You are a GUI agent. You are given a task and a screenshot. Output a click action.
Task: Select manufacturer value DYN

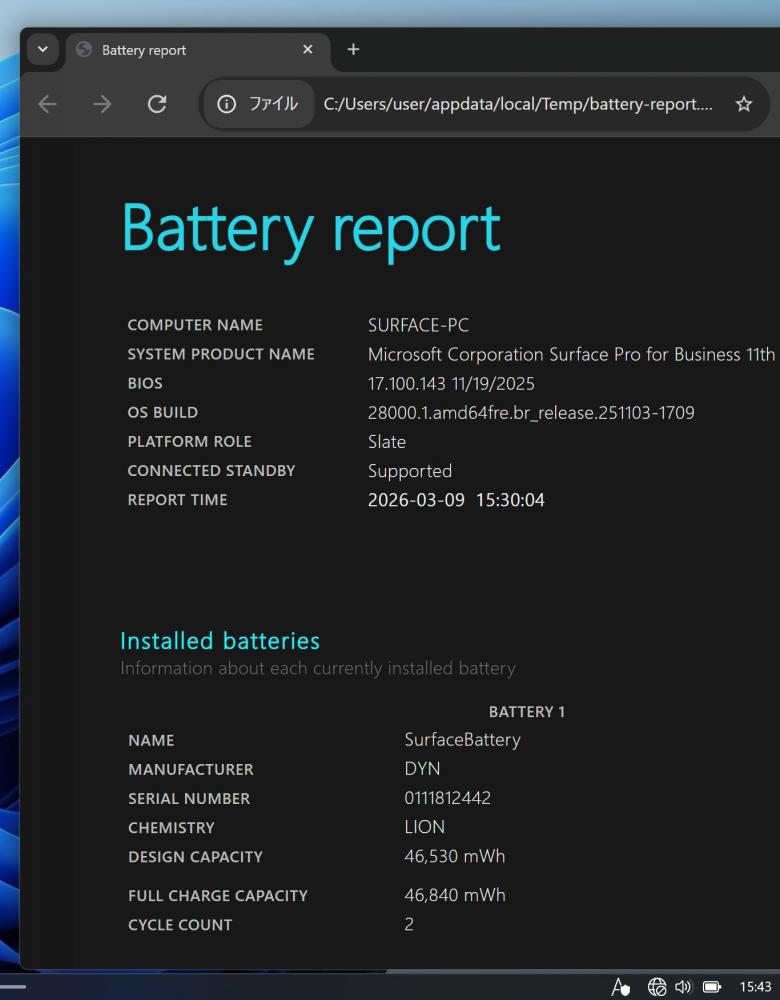422,769
